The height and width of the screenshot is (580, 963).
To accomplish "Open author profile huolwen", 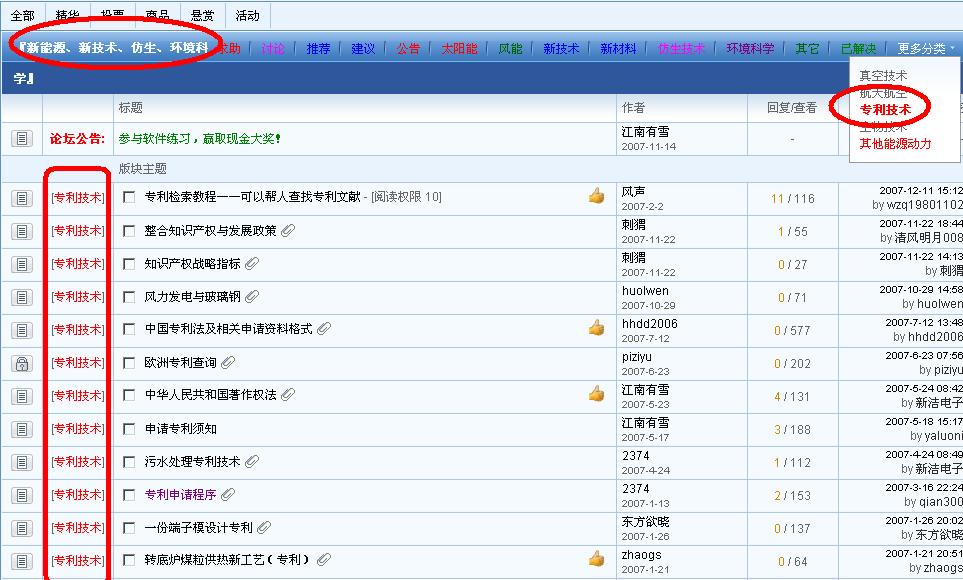I will point(645,291).
